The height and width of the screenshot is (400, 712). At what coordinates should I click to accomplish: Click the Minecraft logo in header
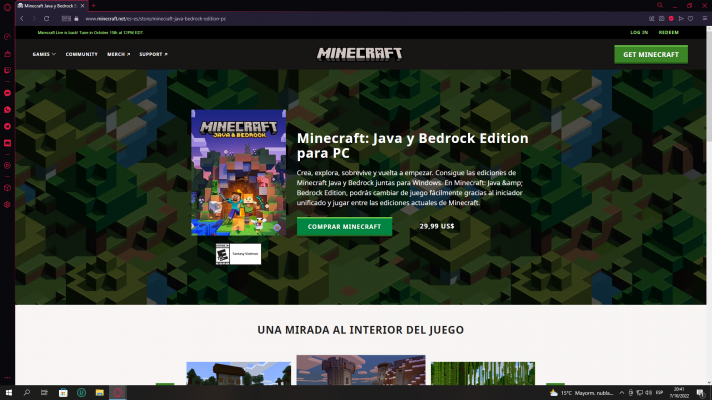pyautogui.click(x=359, y=54)
